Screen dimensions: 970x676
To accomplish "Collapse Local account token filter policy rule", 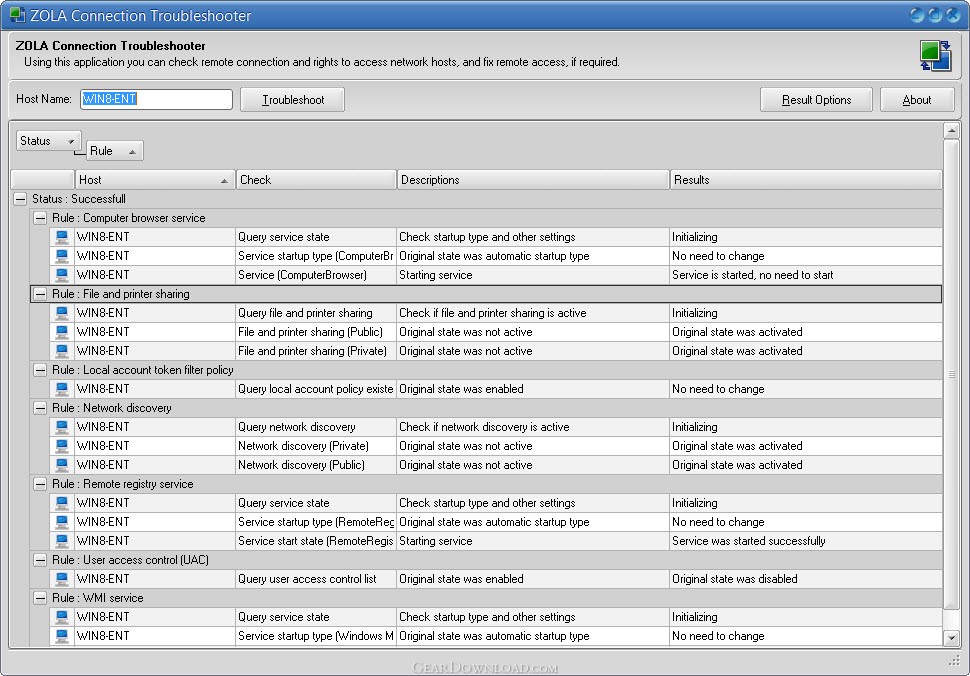I will click(40, 370).
